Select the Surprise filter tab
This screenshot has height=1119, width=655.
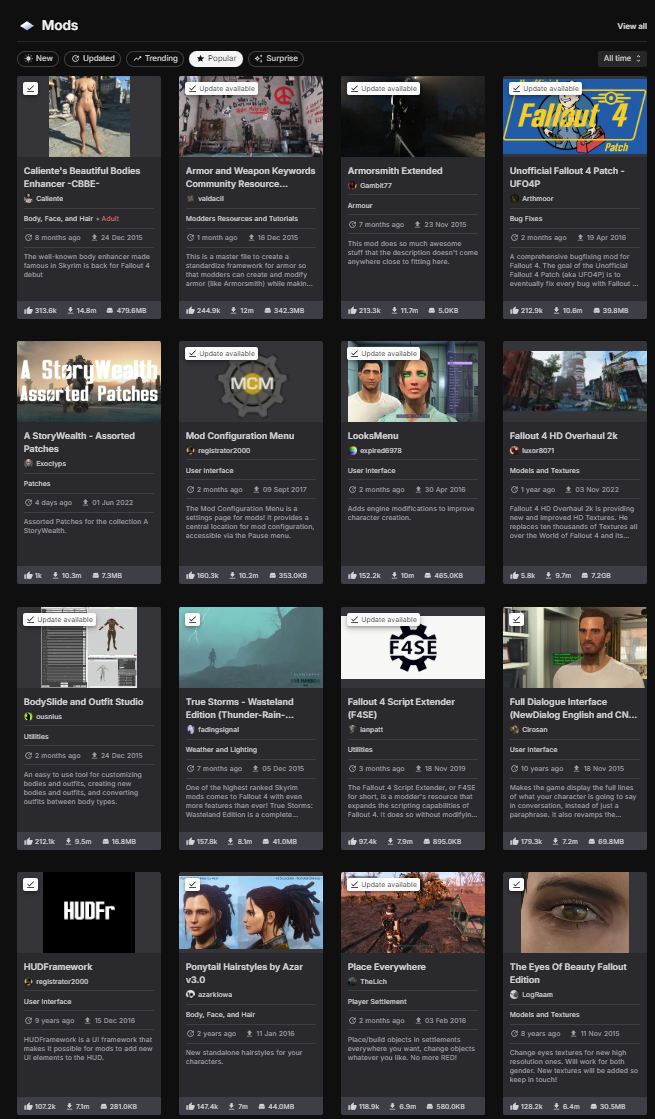[276, 59]
